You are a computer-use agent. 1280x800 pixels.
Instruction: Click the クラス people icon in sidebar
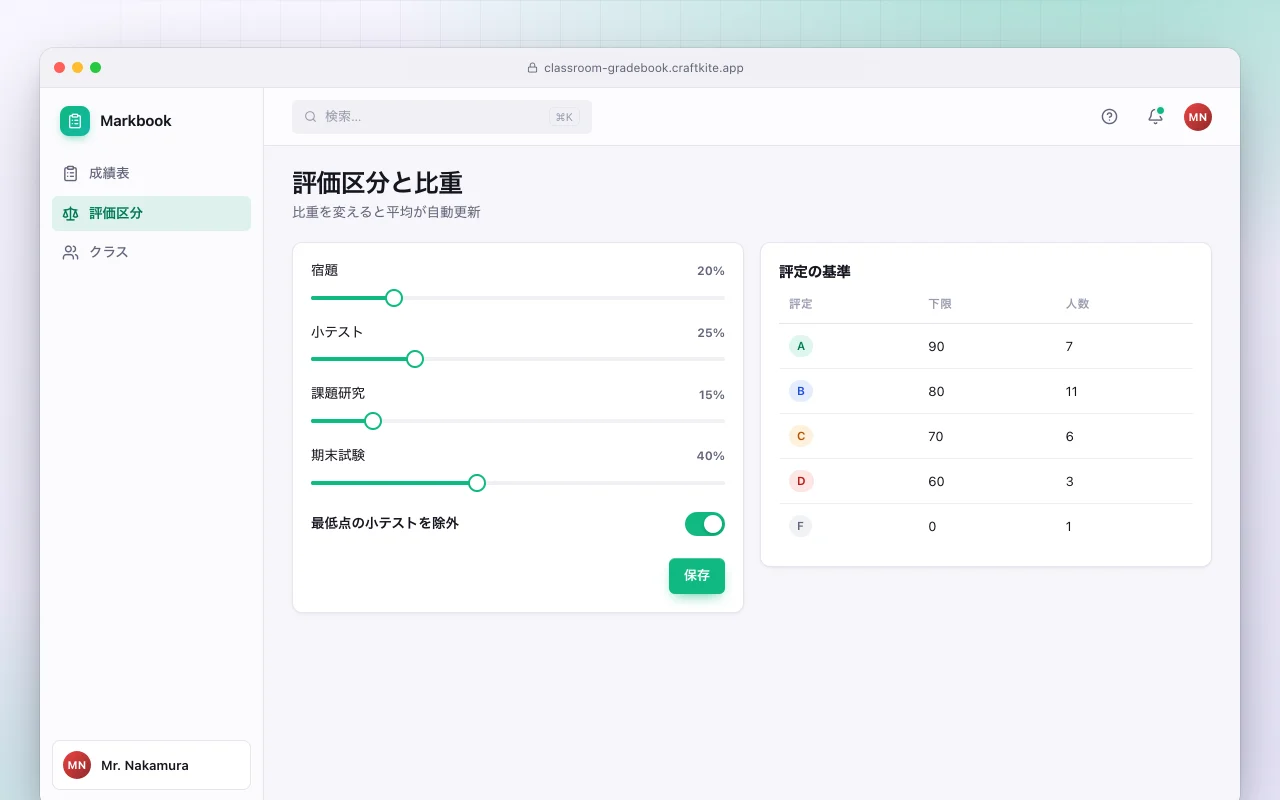pos(70,252)
